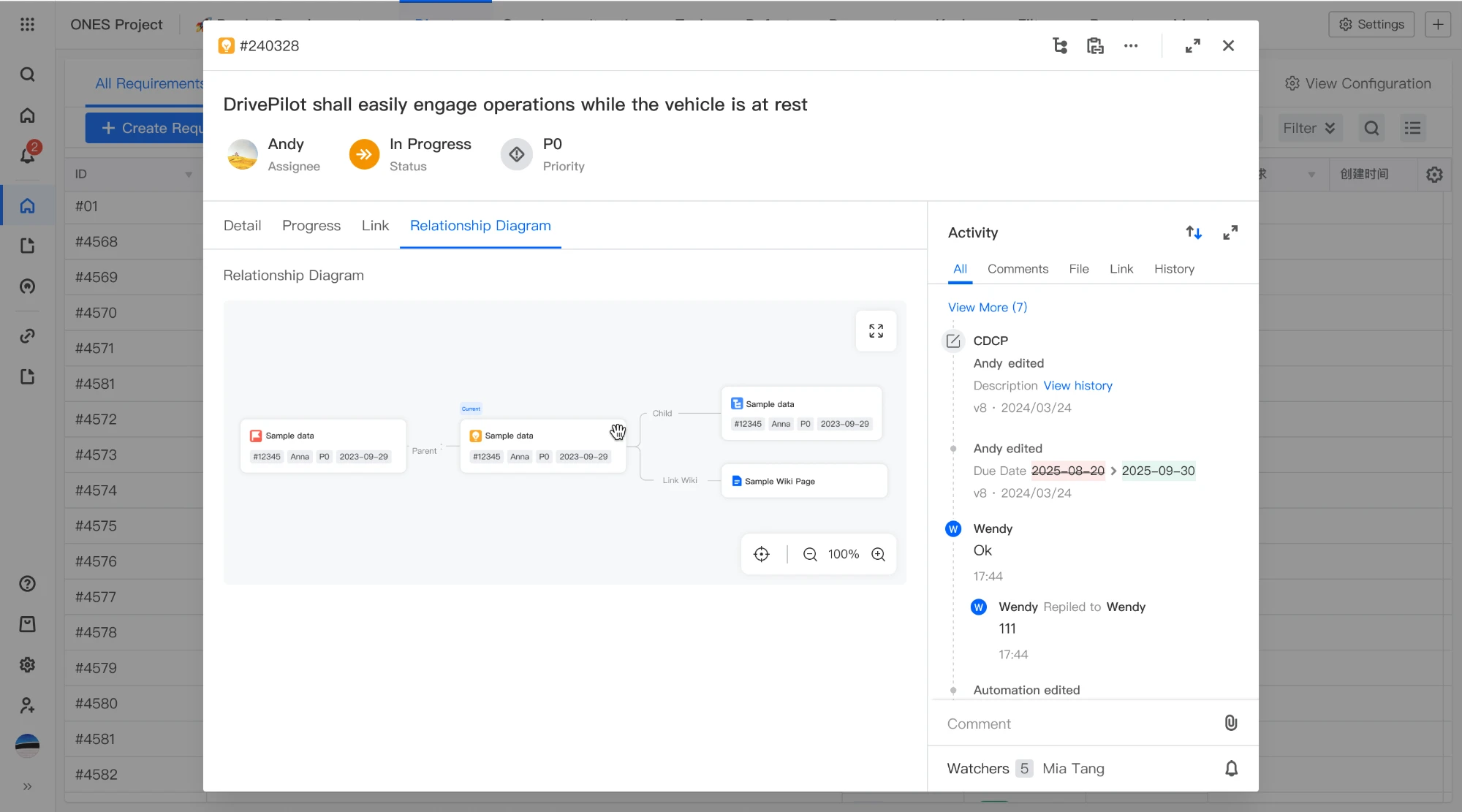Image resolution: width=1462 pixels, height=812 pixels.
Task: Click the Wendy commenter avatar for Ok
Action: tap(953, 529)
